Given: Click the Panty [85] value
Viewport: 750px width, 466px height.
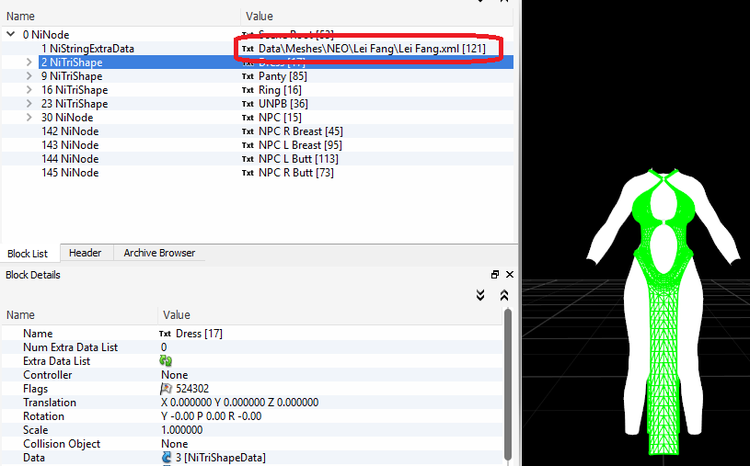Looking at the screenshot, I should coord(283,76).
